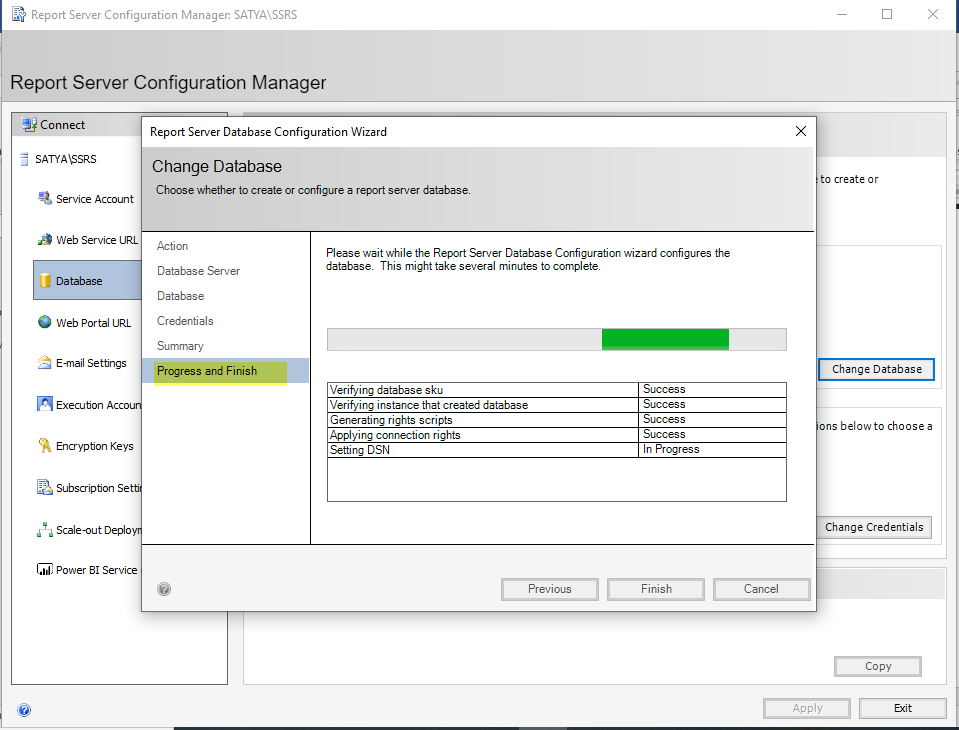Click the Scale-out Deployment icon
Image resolution: width=959 pixels, height=730 pixels.
44,530
